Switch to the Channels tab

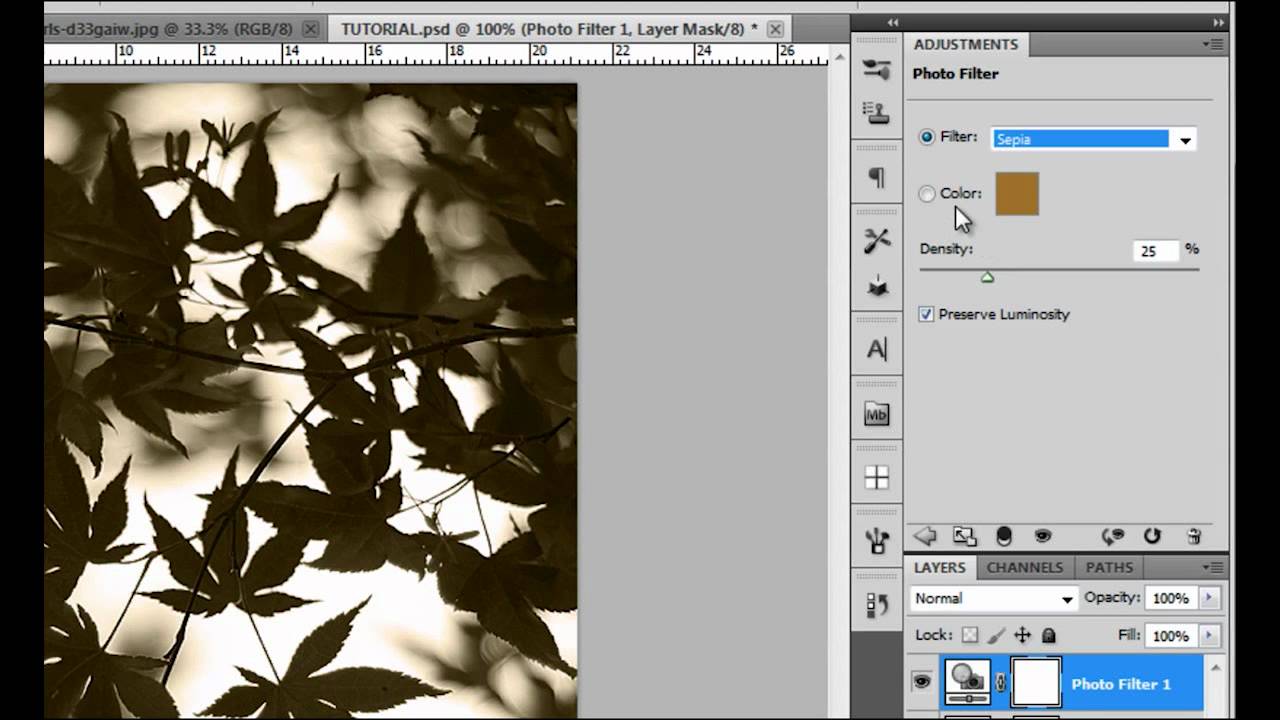pyautogui.click(x=1025, y=567)
